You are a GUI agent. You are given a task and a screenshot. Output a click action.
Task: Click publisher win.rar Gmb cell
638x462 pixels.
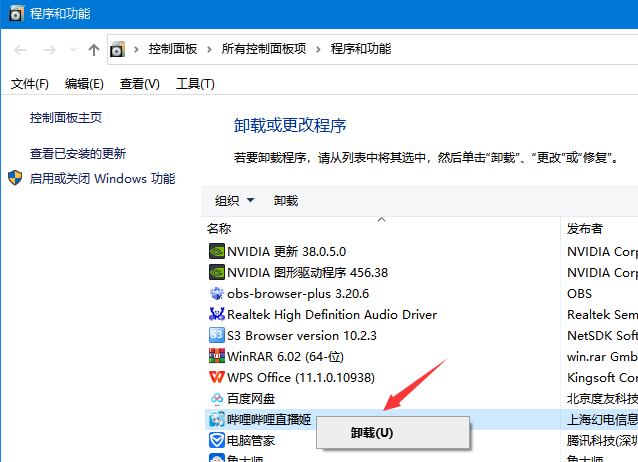[602, 357]
